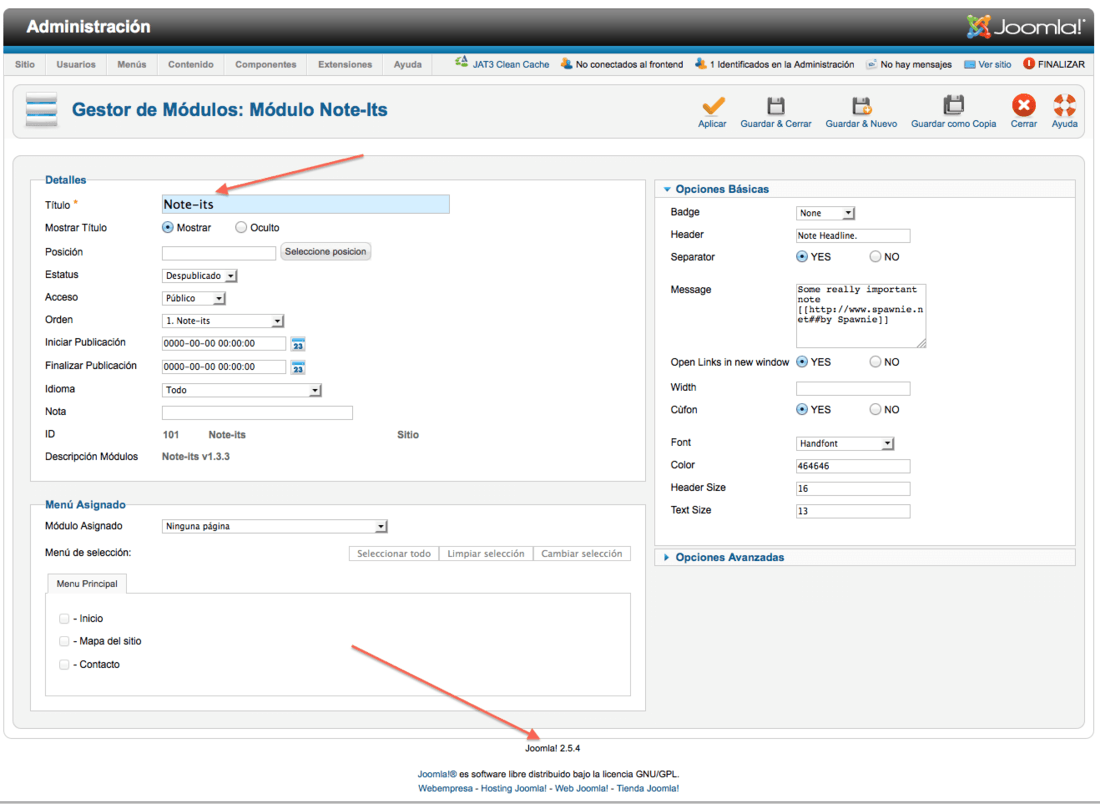Click the Header Size field

[x=853, y=488]
